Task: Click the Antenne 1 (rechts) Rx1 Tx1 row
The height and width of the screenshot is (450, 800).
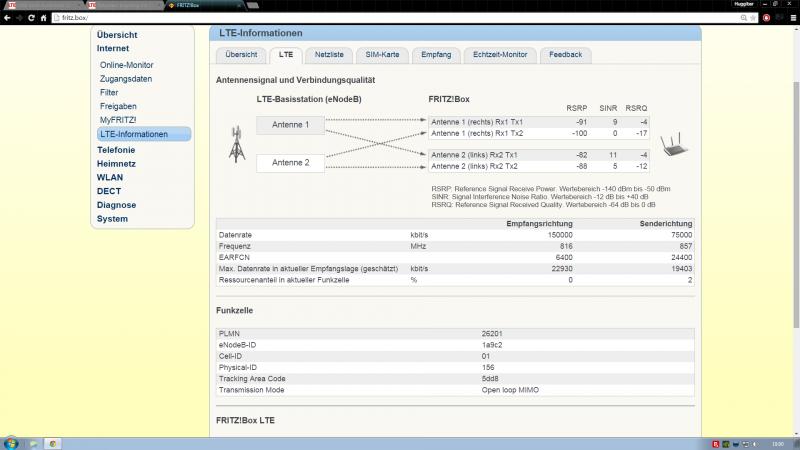Action: coord(539,122)
